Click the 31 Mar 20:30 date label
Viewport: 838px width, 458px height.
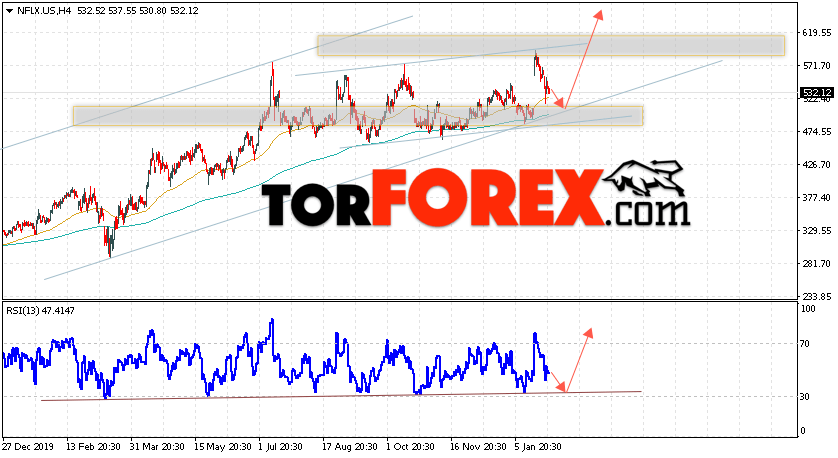pyautogui.click(x=157, y=447)
